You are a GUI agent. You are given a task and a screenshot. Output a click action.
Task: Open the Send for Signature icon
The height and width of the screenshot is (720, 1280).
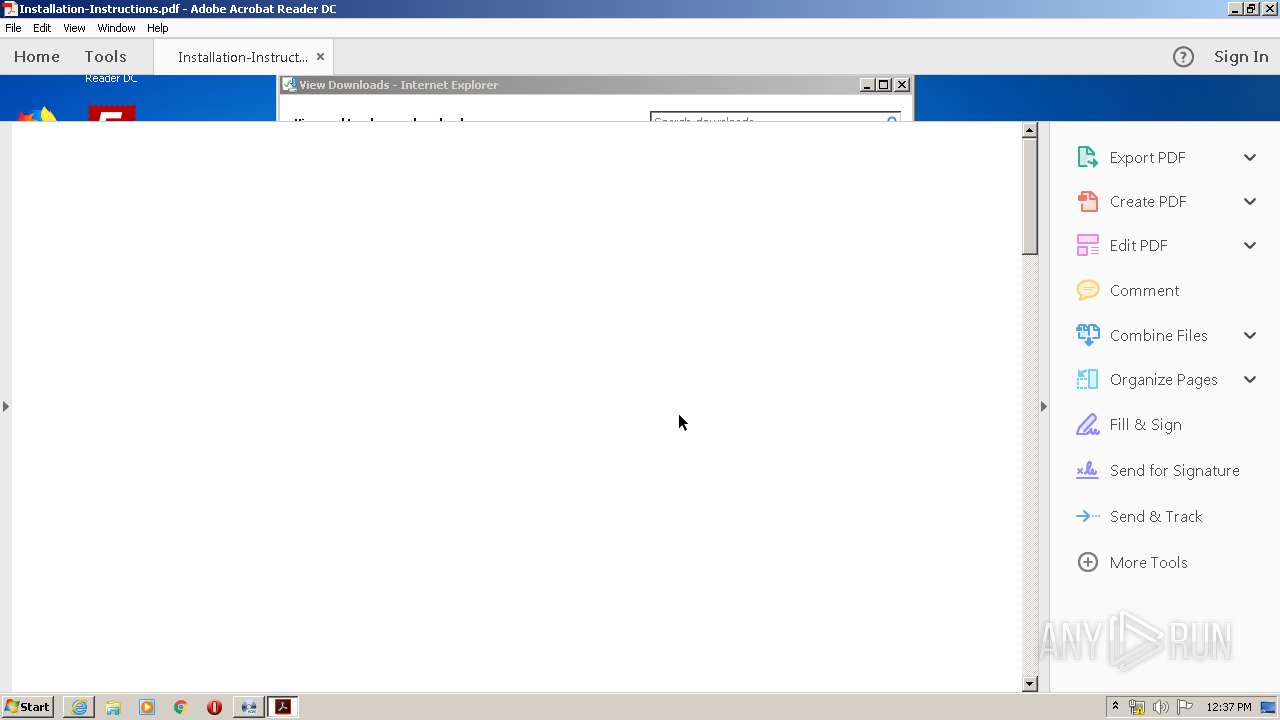pyautogui.click(x=1087, y=470)
